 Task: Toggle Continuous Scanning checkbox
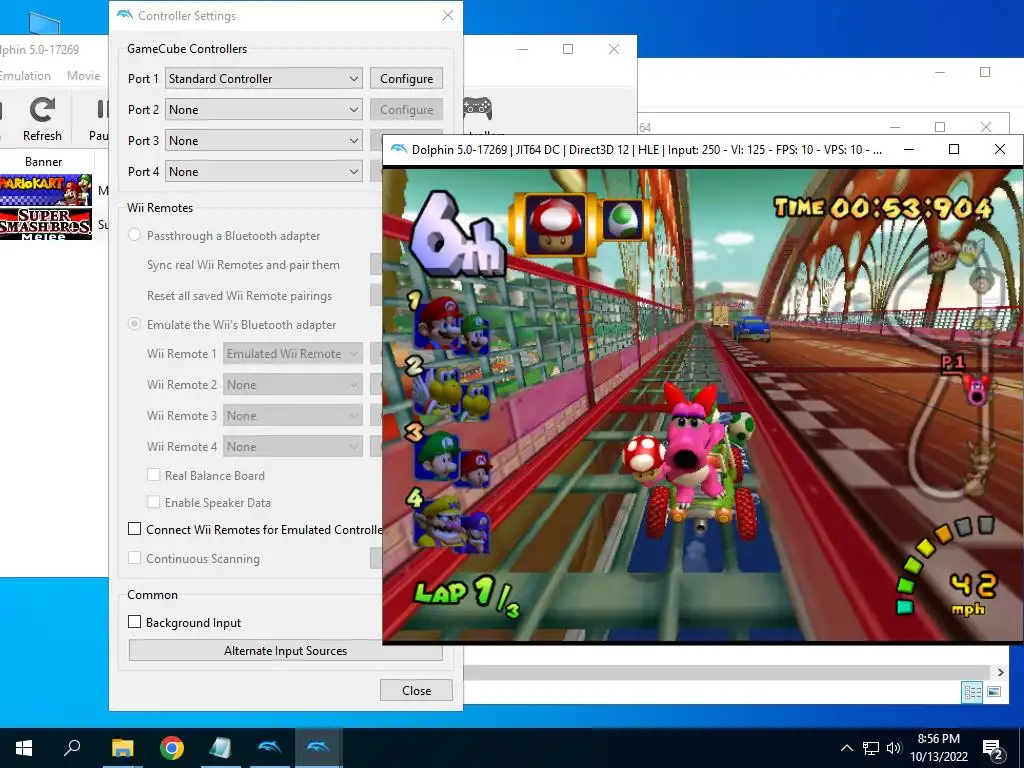point(135,558)
